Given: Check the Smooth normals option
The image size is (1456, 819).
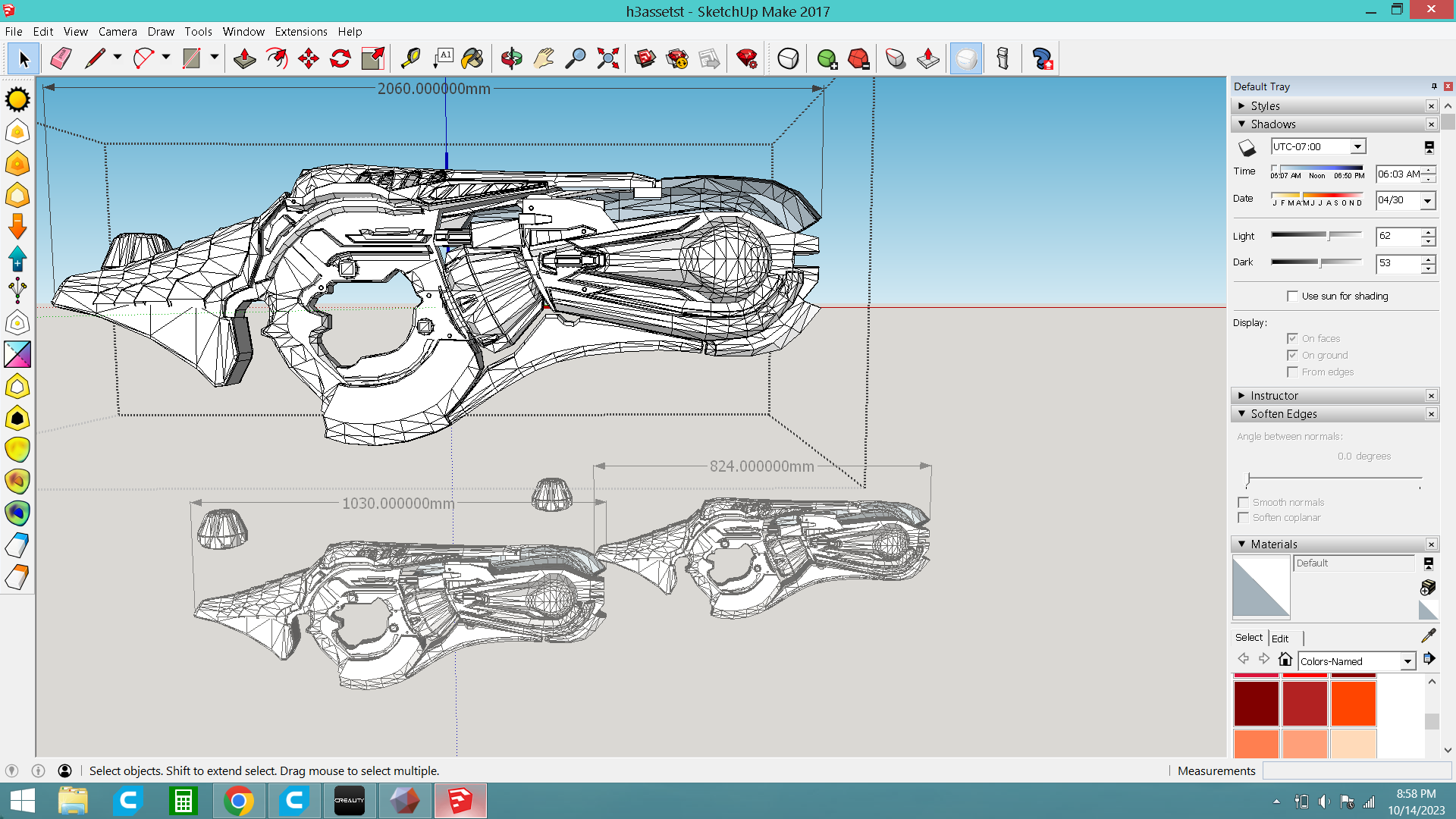Looking at the screenshot, I should [1243, 503].
